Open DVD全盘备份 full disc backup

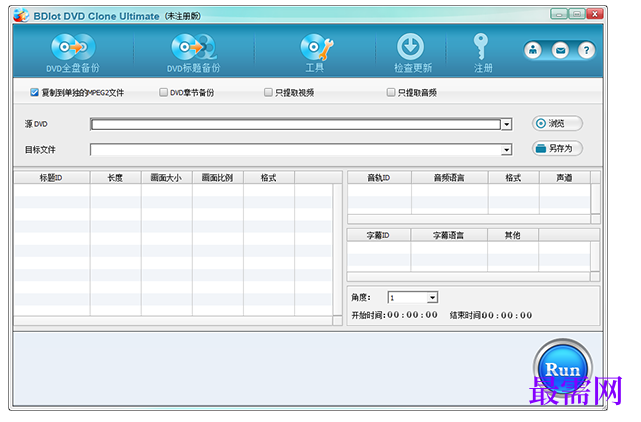coord(73,54)
